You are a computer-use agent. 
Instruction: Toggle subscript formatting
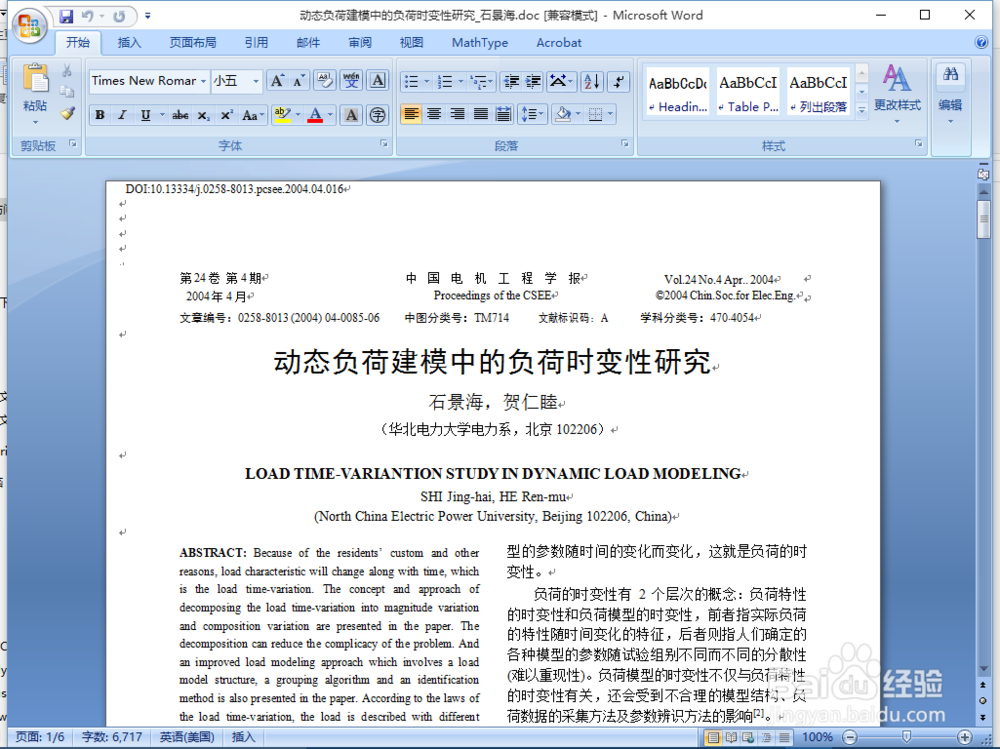[x=203, y=115]
